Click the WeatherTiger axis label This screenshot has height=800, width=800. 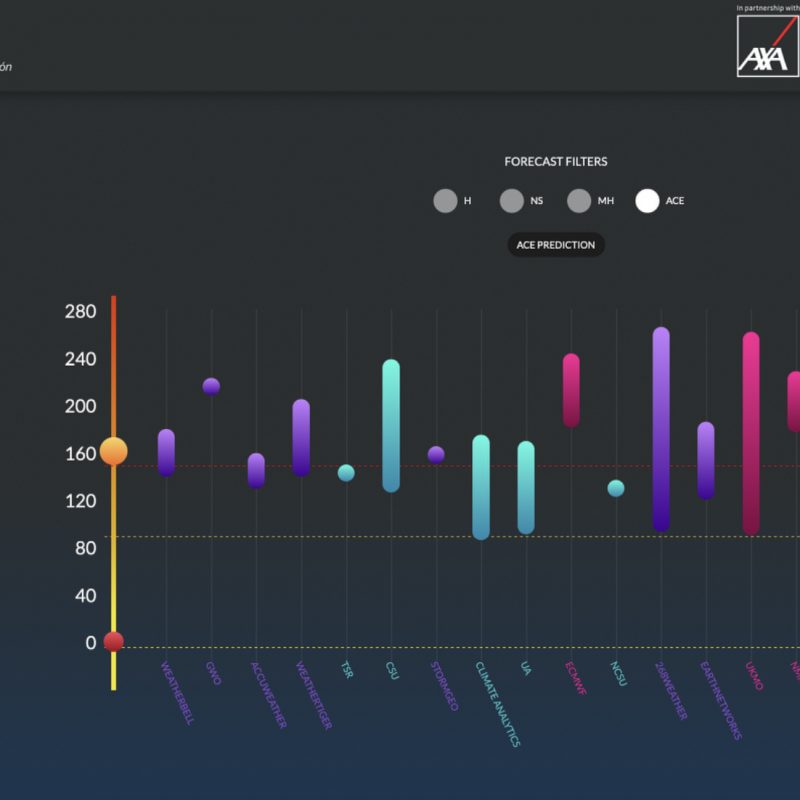pos(314,695)
